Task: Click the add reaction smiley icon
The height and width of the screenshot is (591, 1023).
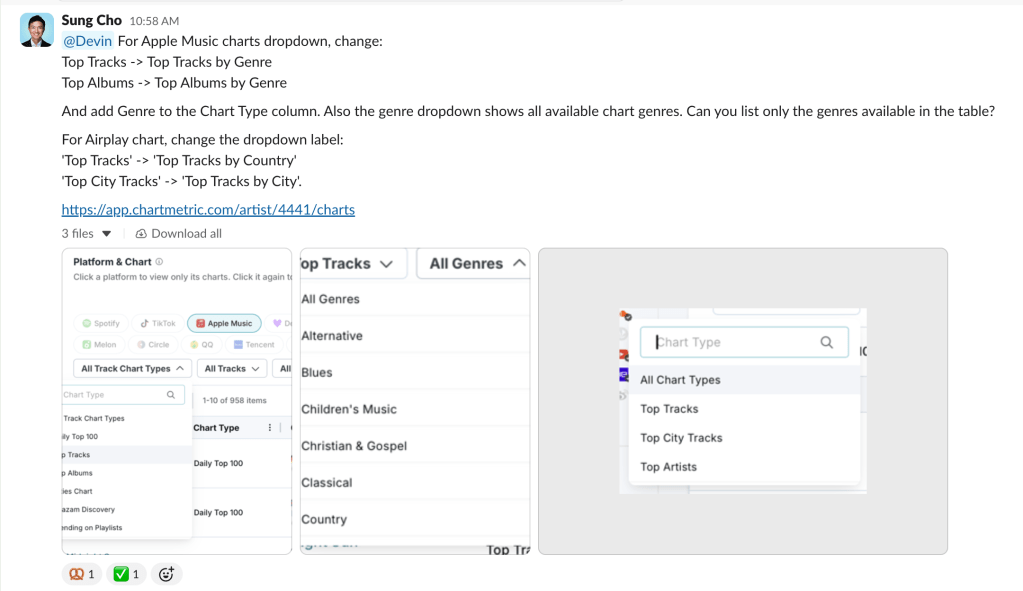Action: (x=166, y=574)
